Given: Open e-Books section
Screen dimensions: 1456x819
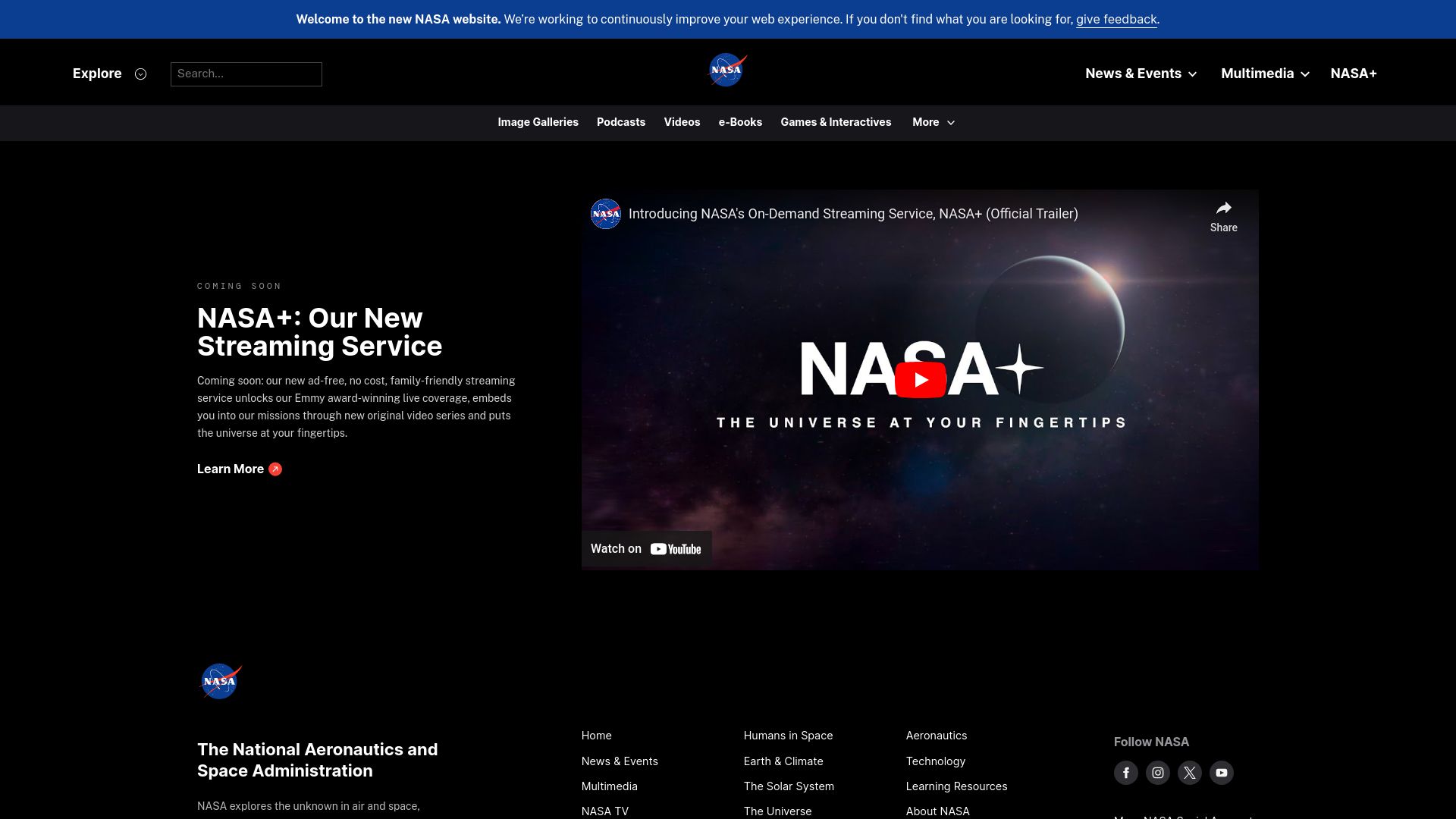Looking at the screenshot, I should (x=740, y=122).
